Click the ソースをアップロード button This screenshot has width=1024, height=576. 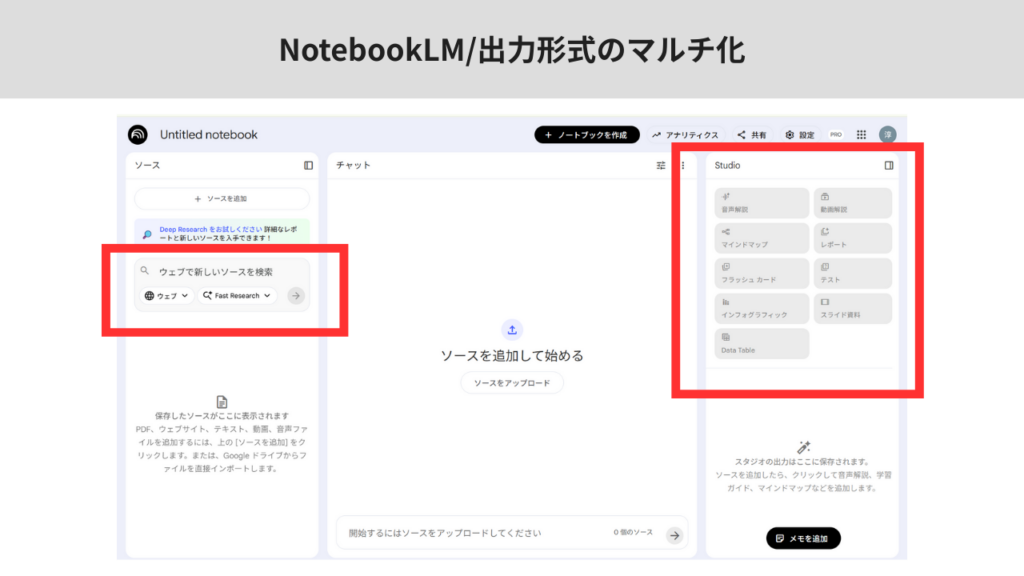coord(512,383)
